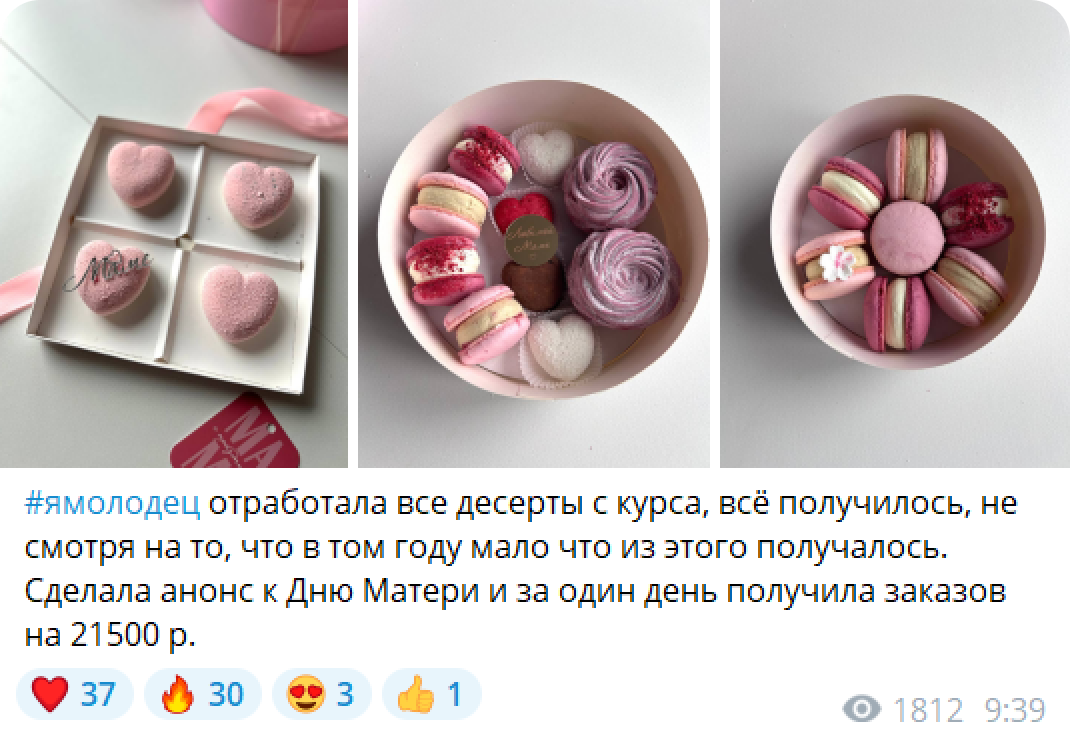Click the gold round label on dessert
This screenshot has width=1070, height=734.
(531, 239)
